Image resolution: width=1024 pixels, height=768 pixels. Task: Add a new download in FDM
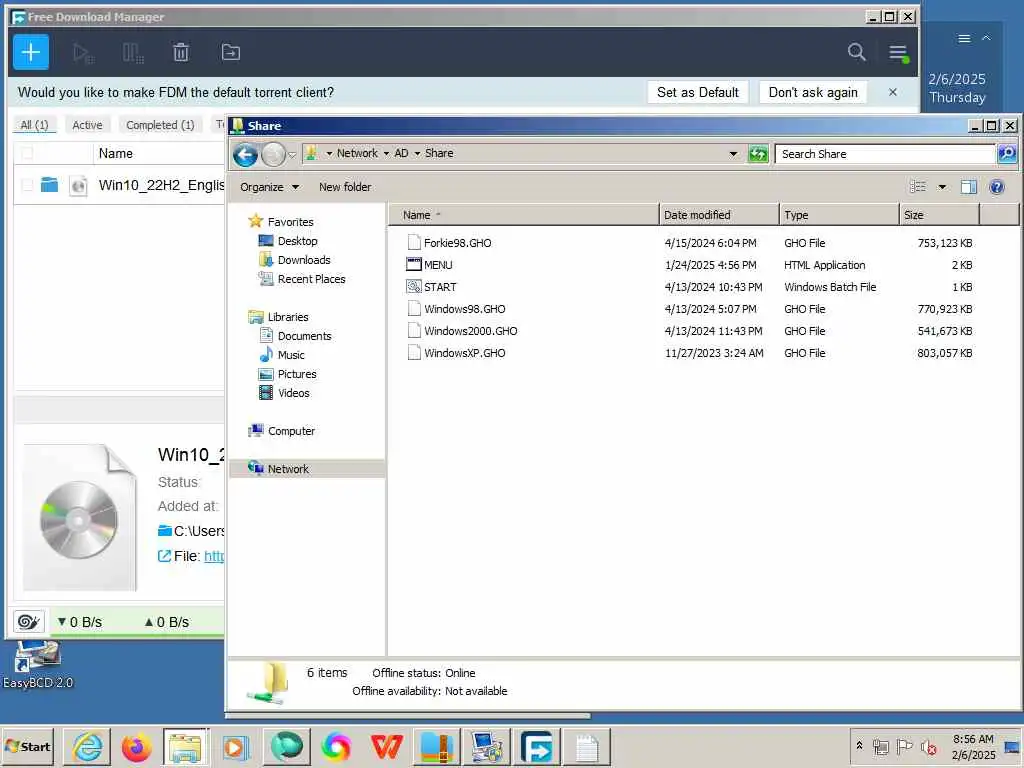31,52
